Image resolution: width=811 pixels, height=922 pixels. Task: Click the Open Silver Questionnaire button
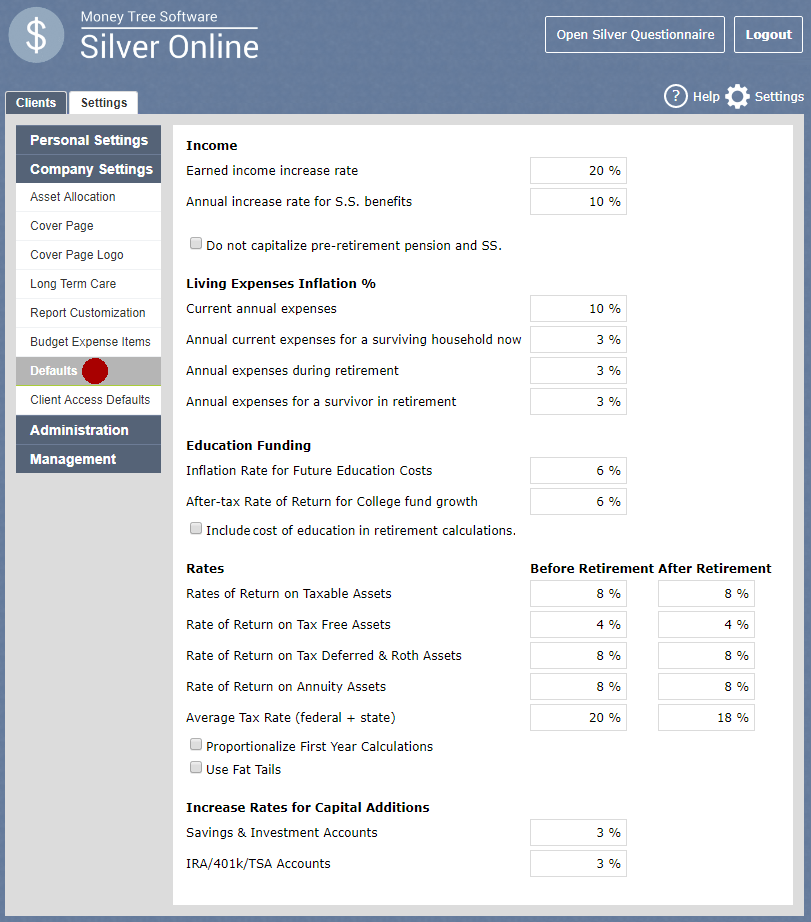(635, 35)
